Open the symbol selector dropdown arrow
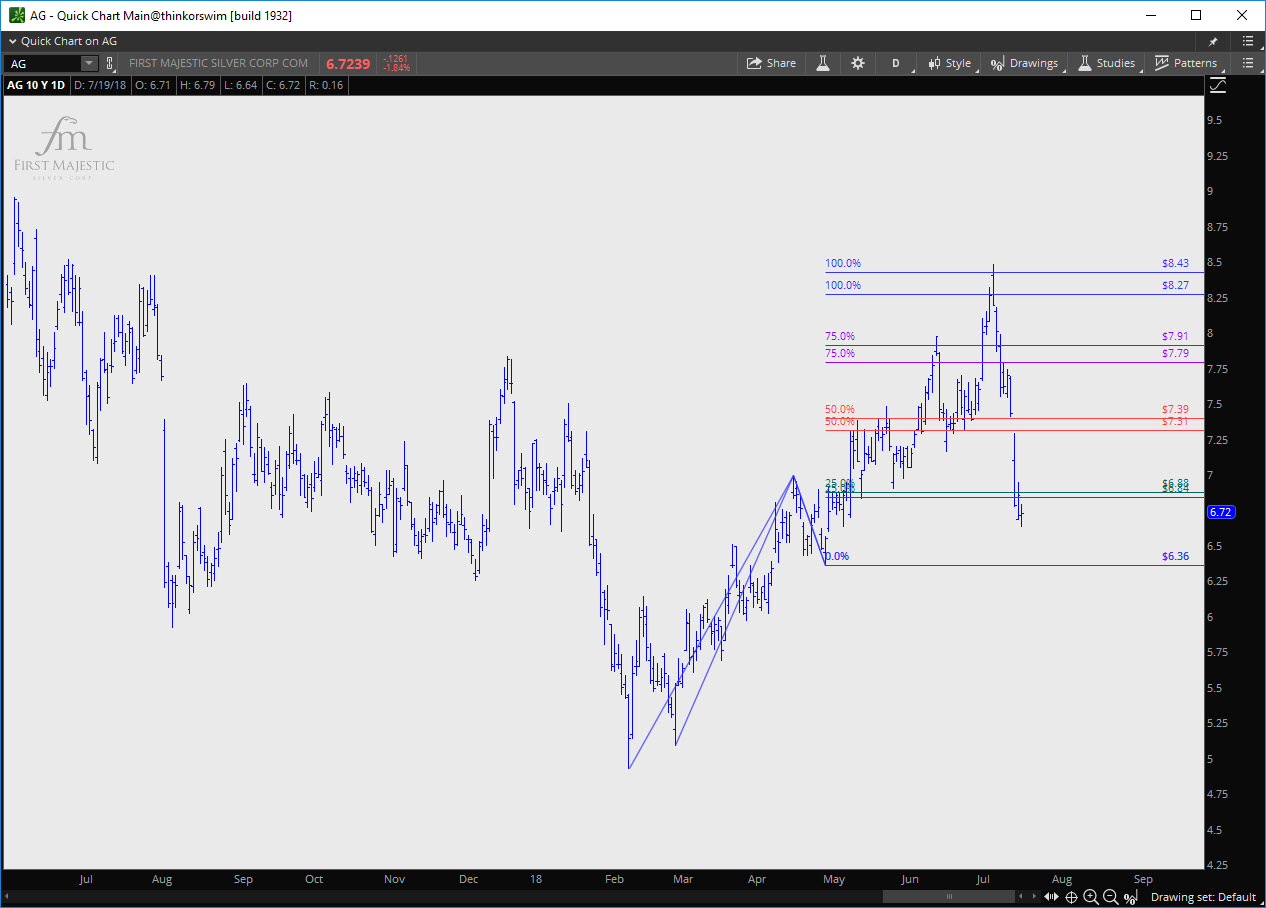1266x908 pixels. pos(89,63)
